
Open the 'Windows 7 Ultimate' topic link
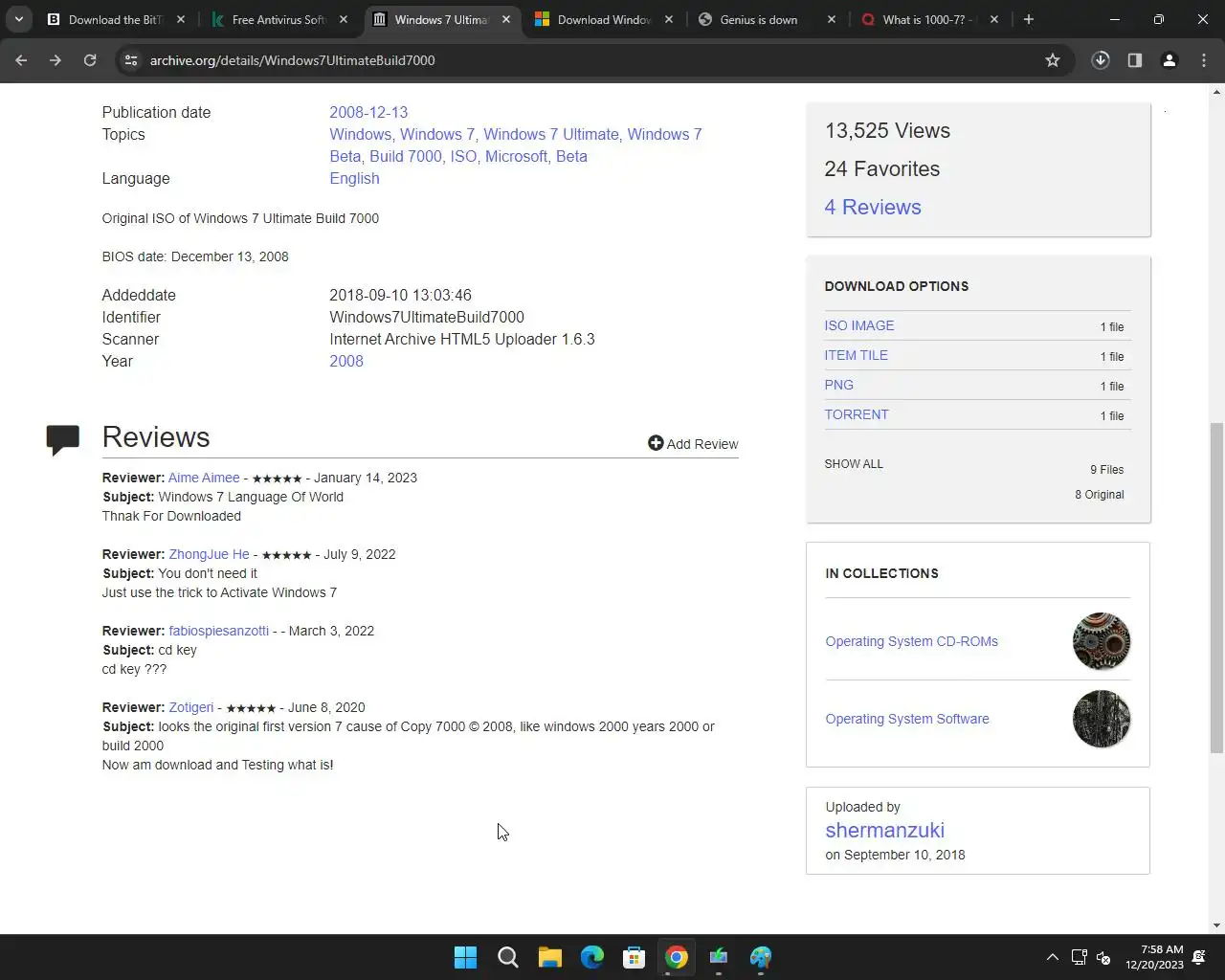551,134
